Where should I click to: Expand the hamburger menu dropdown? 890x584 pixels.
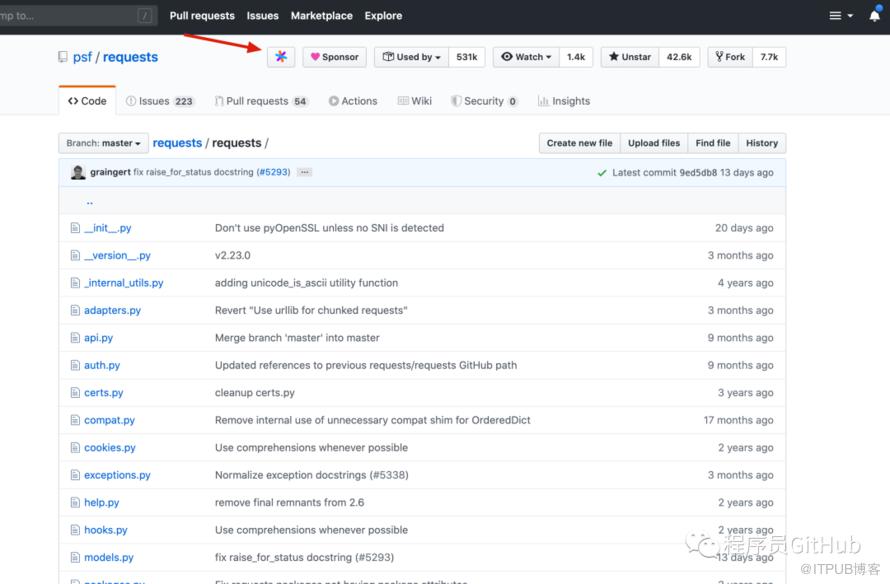pos(841,16)
